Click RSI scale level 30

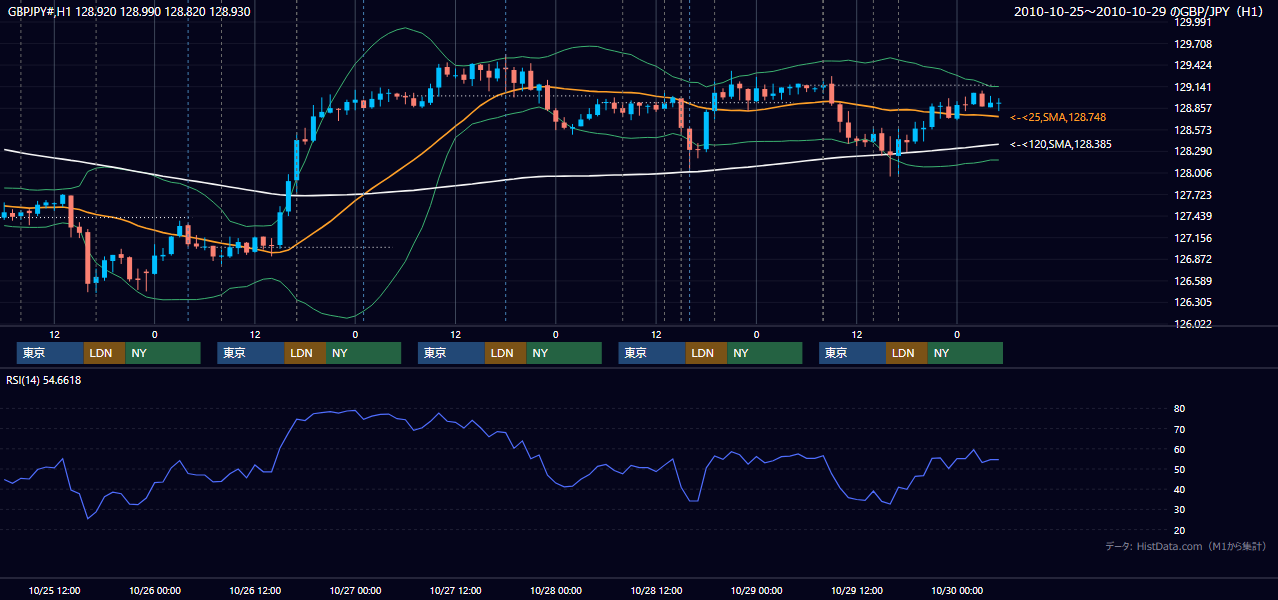(1180, 509)
